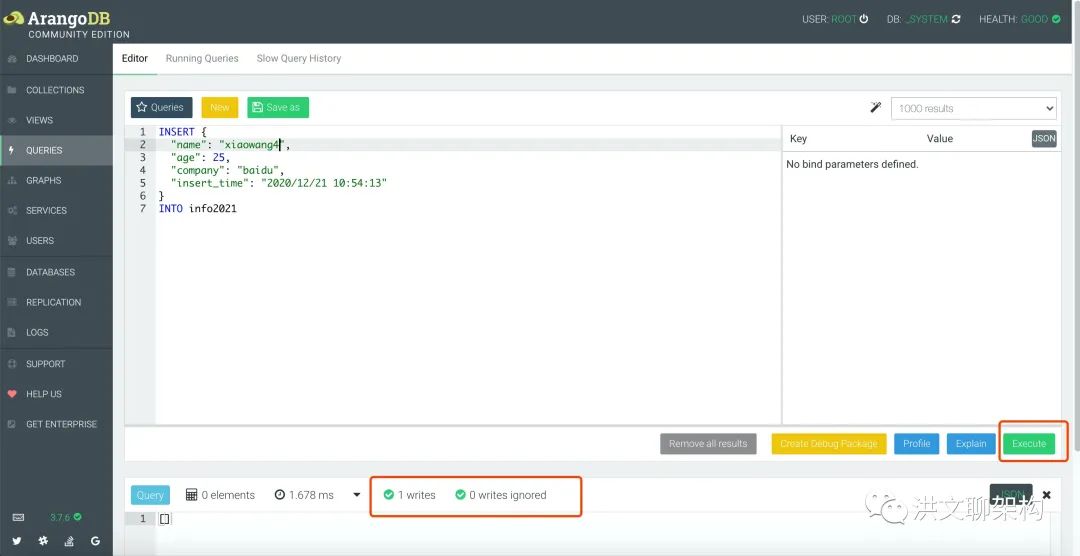
Task: Close the query result panel
Action: [1046, 495]
